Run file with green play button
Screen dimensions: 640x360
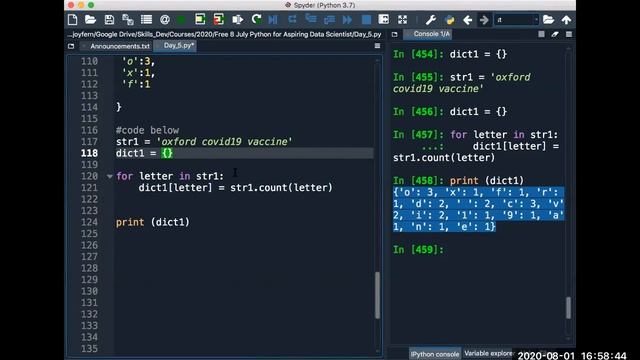182,20
